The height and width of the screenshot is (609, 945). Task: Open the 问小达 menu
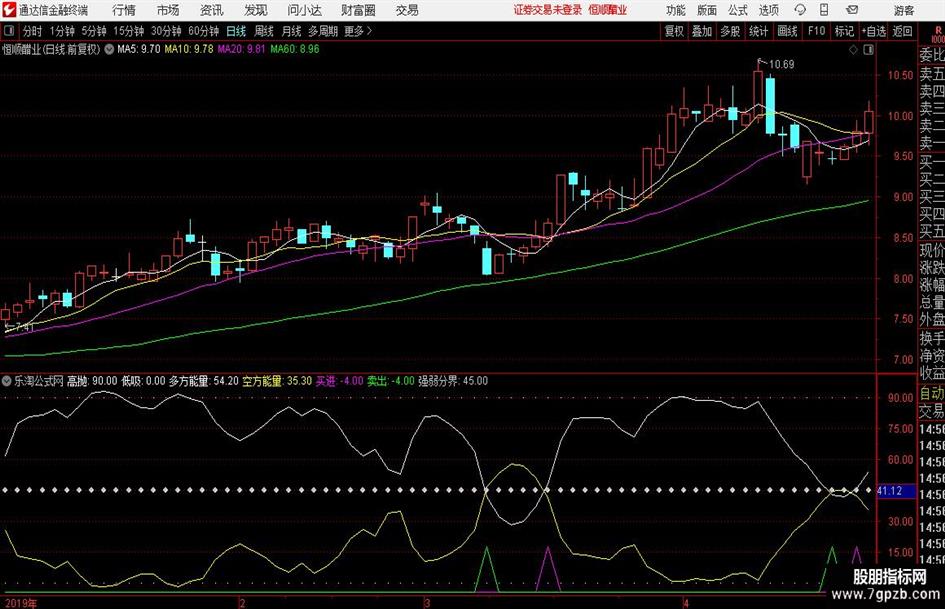coord(304,10)
